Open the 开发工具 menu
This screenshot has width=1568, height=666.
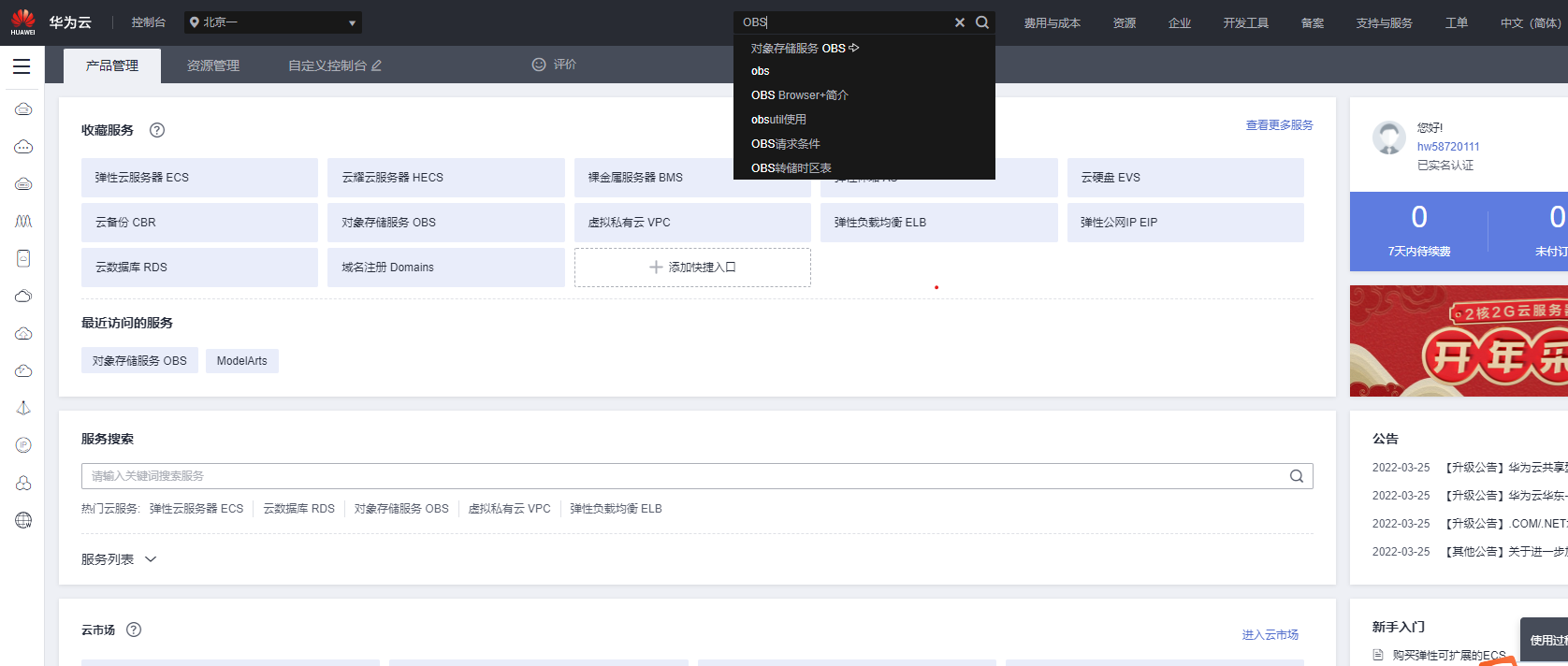(x=1246, y=22)
